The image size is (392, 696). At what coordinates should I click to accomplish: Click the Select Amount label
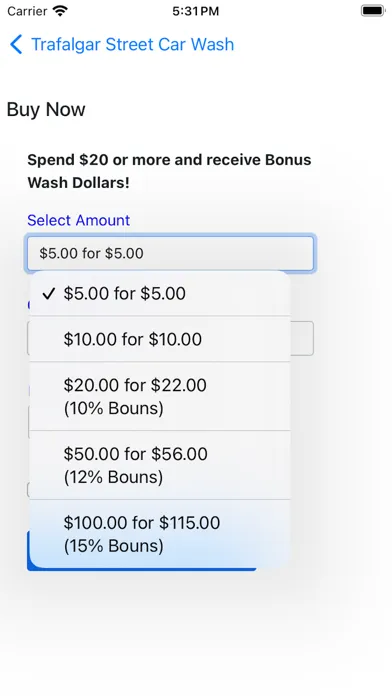79,220
